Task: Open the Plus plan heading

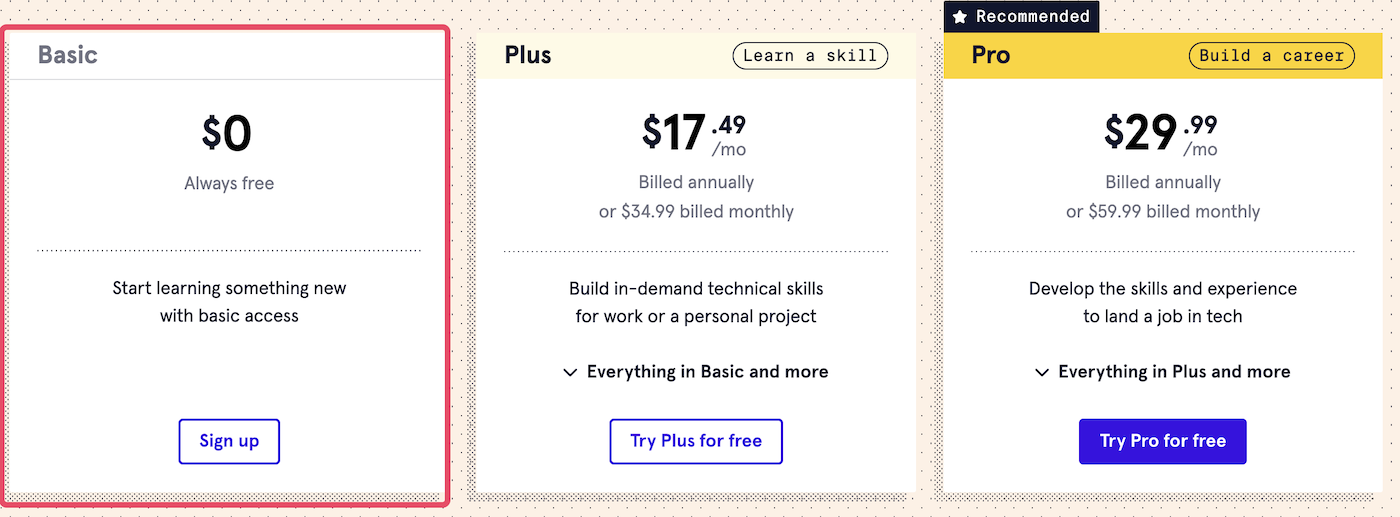Action: tap(528, 54)
